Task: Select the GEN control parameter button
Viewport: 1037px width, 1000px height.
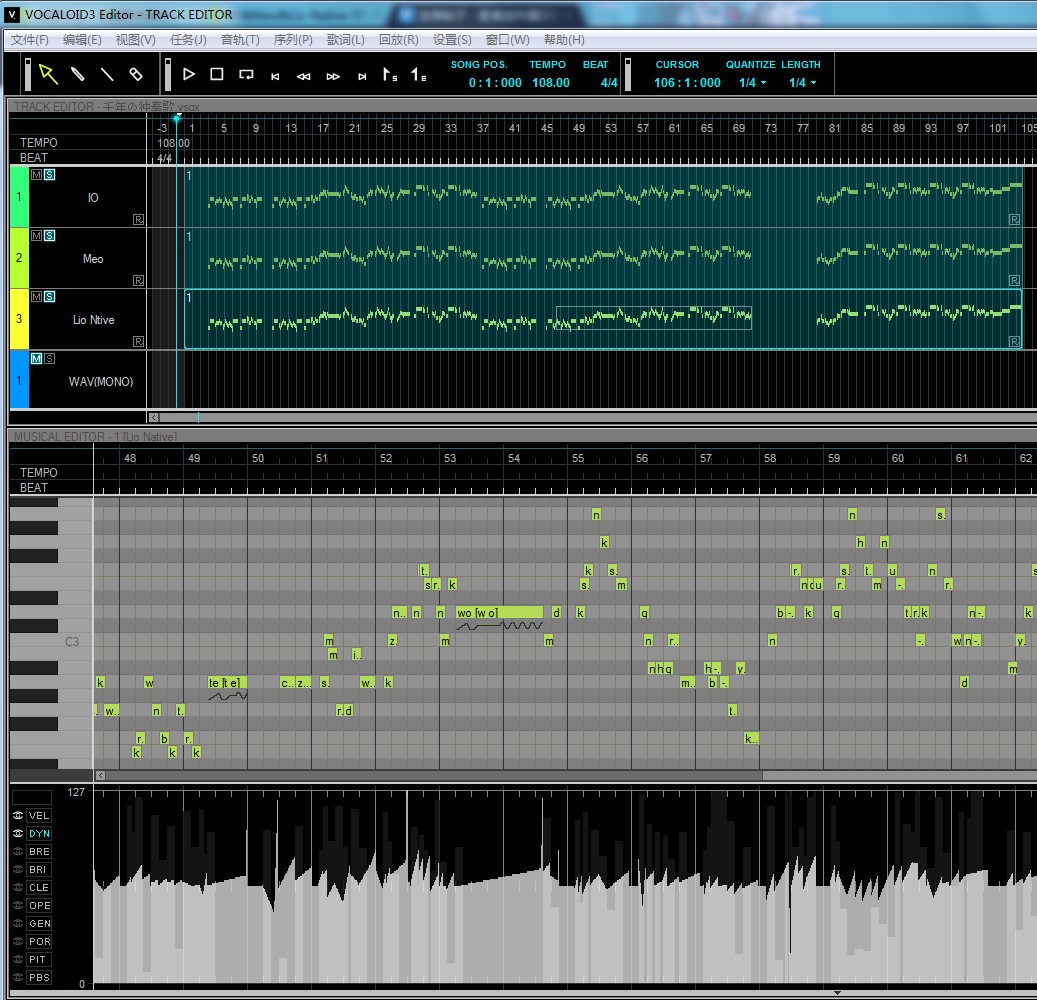Action: [x=39, y=923]
